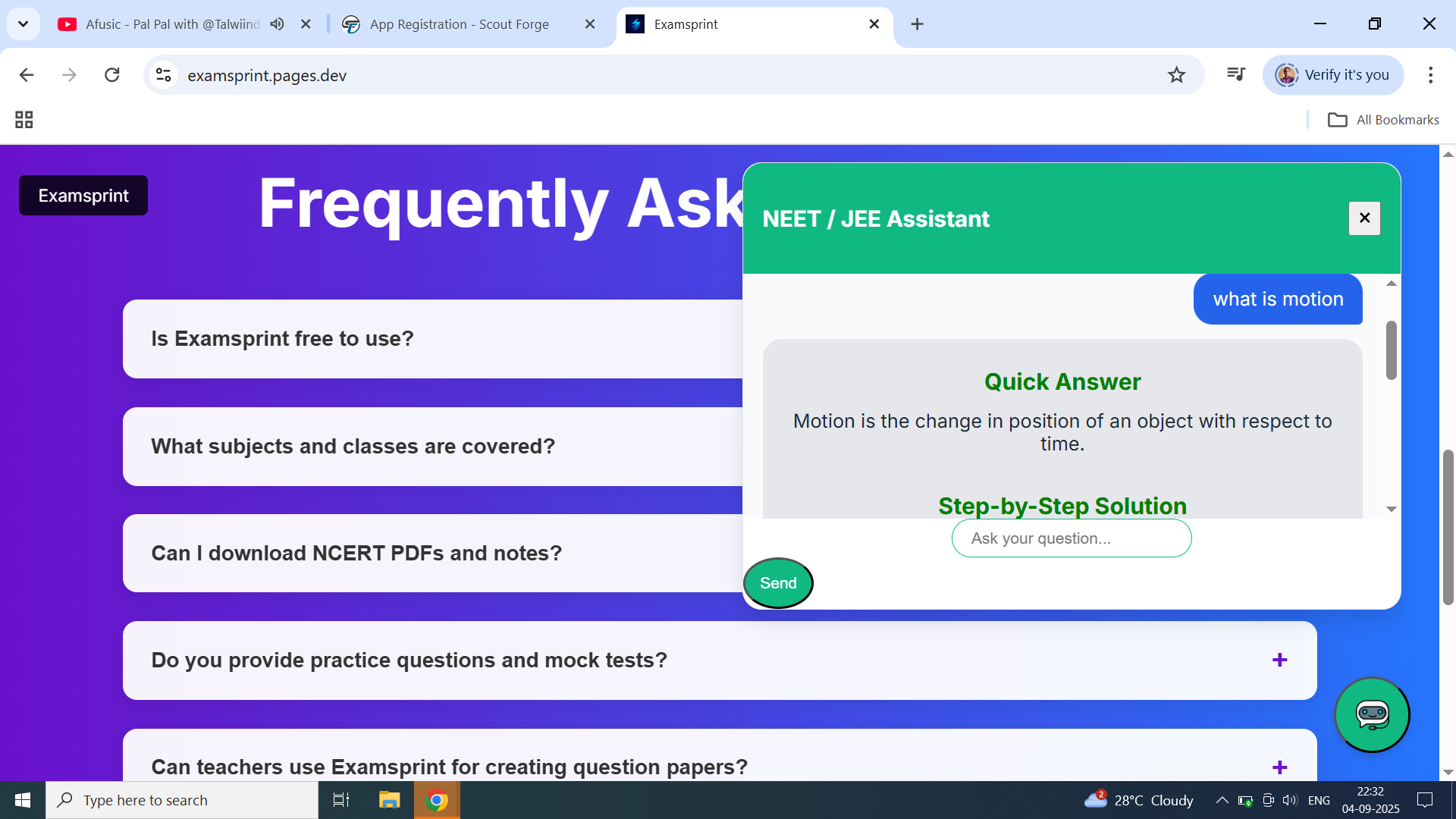This screenshot has width=1456, height=819.
Task: Click the page vertical scrollbar thumb
Action: pyautogui.click(x=1448, y=527)
